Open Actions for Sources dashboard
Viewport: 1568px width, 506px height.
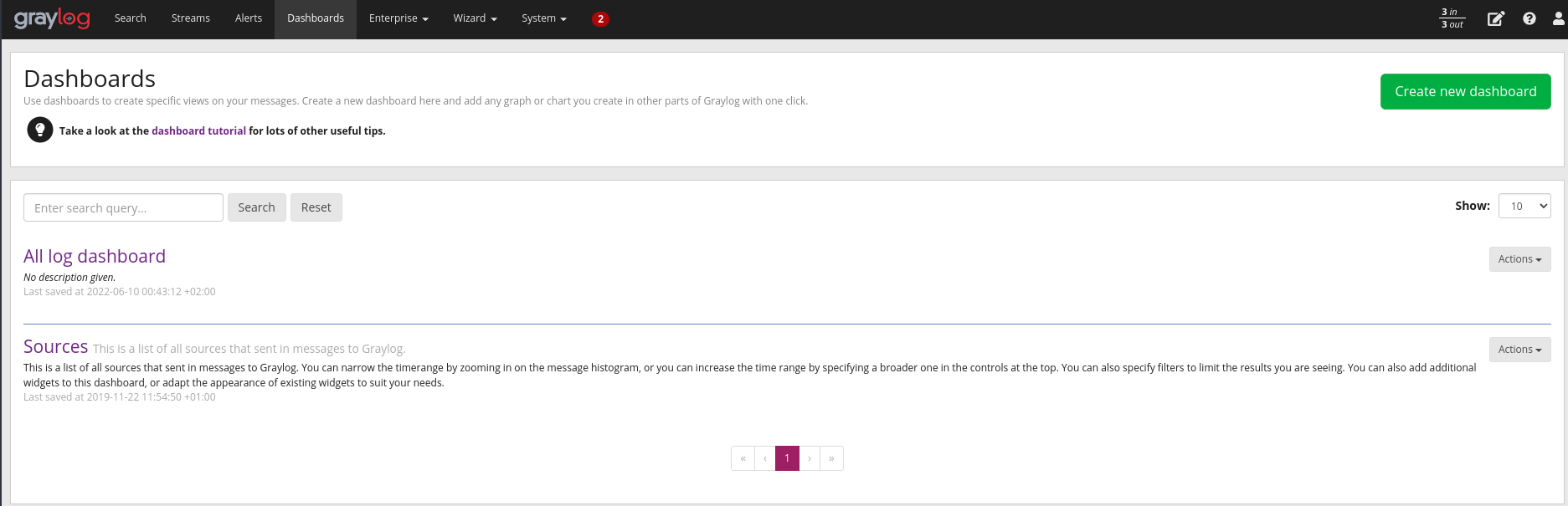1519,350
